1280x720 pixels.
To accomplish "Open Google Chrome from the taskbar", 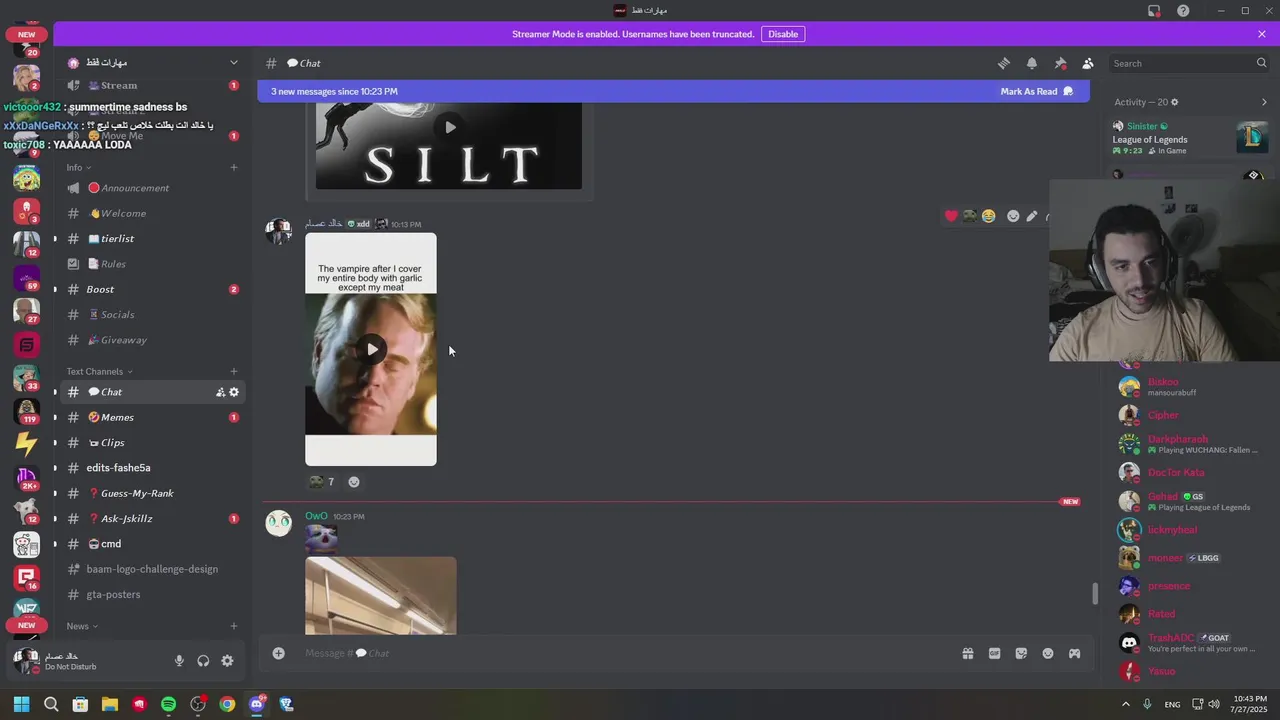I will click(227, 704).
